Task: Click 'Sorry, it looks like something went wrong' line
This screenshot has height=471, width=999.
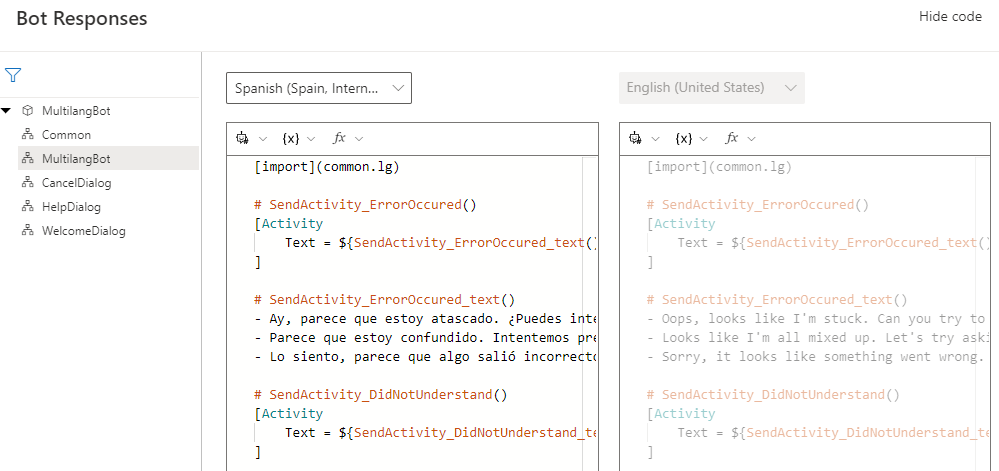Action: coord(818,357)
